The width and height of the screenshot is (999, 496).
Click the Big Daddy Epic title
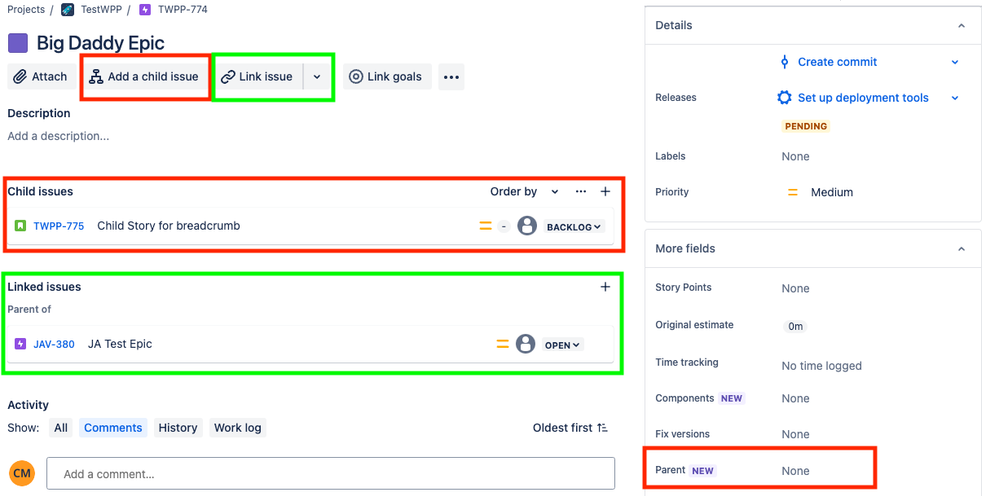100,43
